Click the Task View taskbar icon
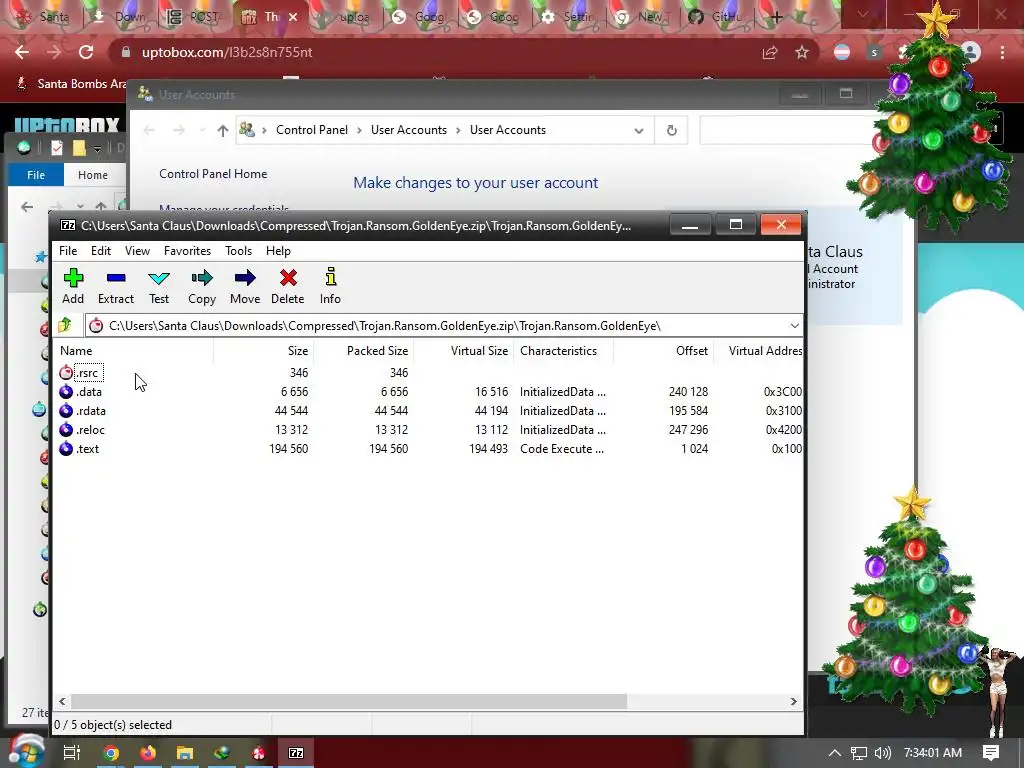The image size is (1024, 768). (72, 753)
